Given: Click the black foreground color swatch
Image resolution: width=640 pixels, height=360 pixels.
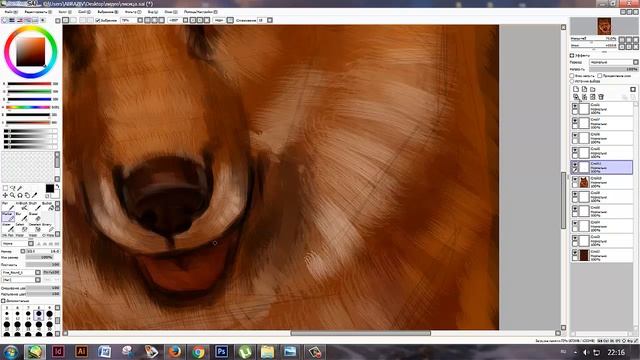Looking at the screenshot, I should pyautogui.click(x=49, y=188).
